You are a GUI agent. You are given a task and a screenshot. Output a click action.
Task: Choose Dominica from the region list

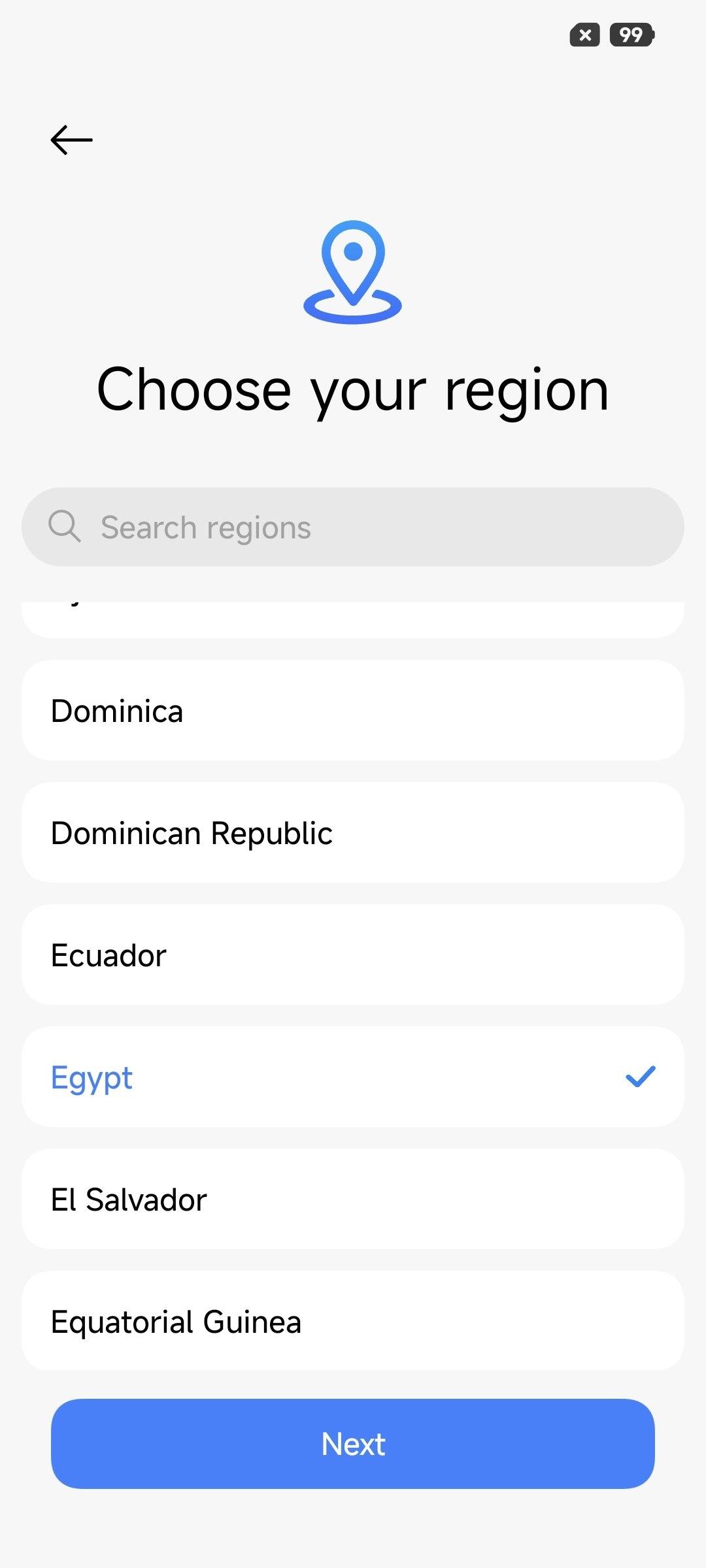tap(353, 710)
